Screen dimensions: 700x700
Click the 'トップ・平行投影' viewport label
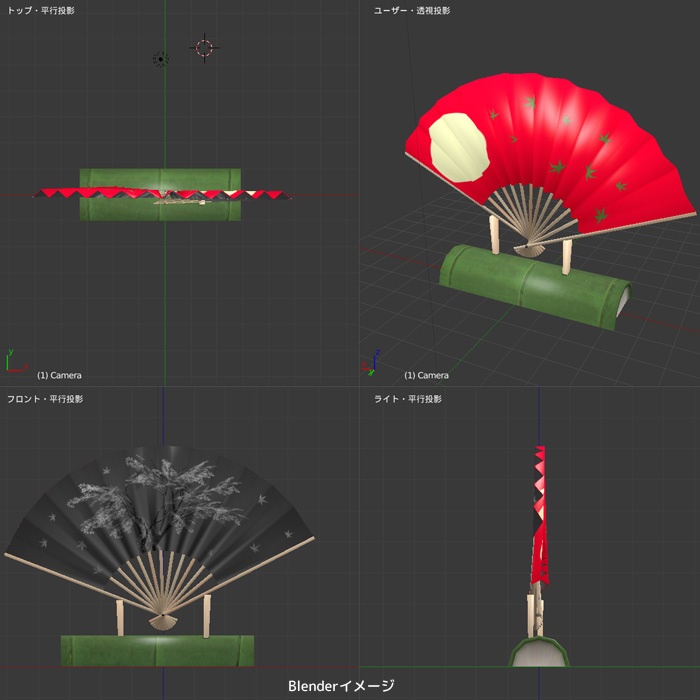pos(41,11)
